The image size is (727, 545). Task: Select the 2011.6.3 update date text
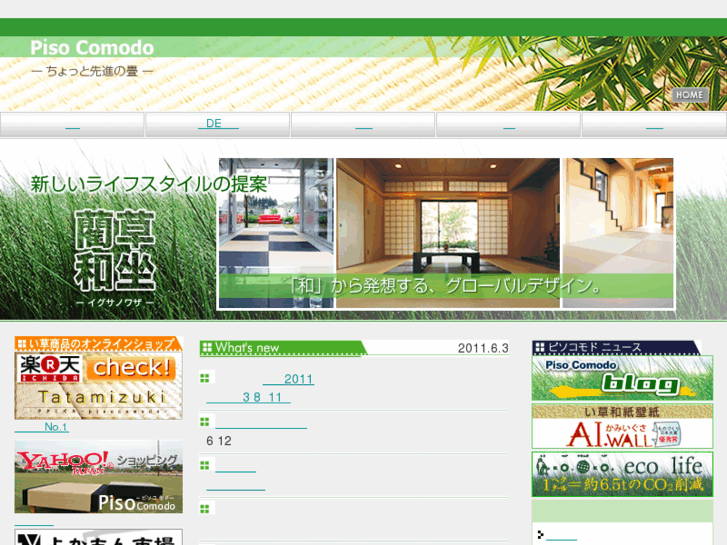pyautogui.click(x=483, y=348)
